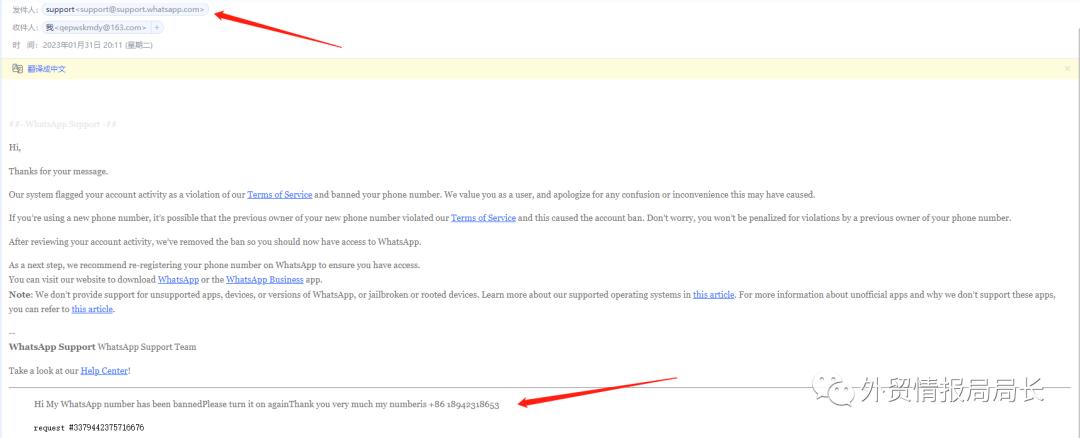This screenshot has height=438, width=1080.
Task: Click the email timestamp 2023年01月31日 20:11
Action: tap(96, 45)
